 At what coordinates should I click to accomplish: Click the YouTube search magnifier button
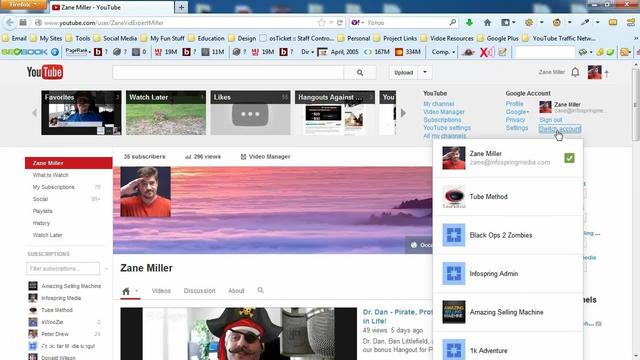(x=360, y=72)
